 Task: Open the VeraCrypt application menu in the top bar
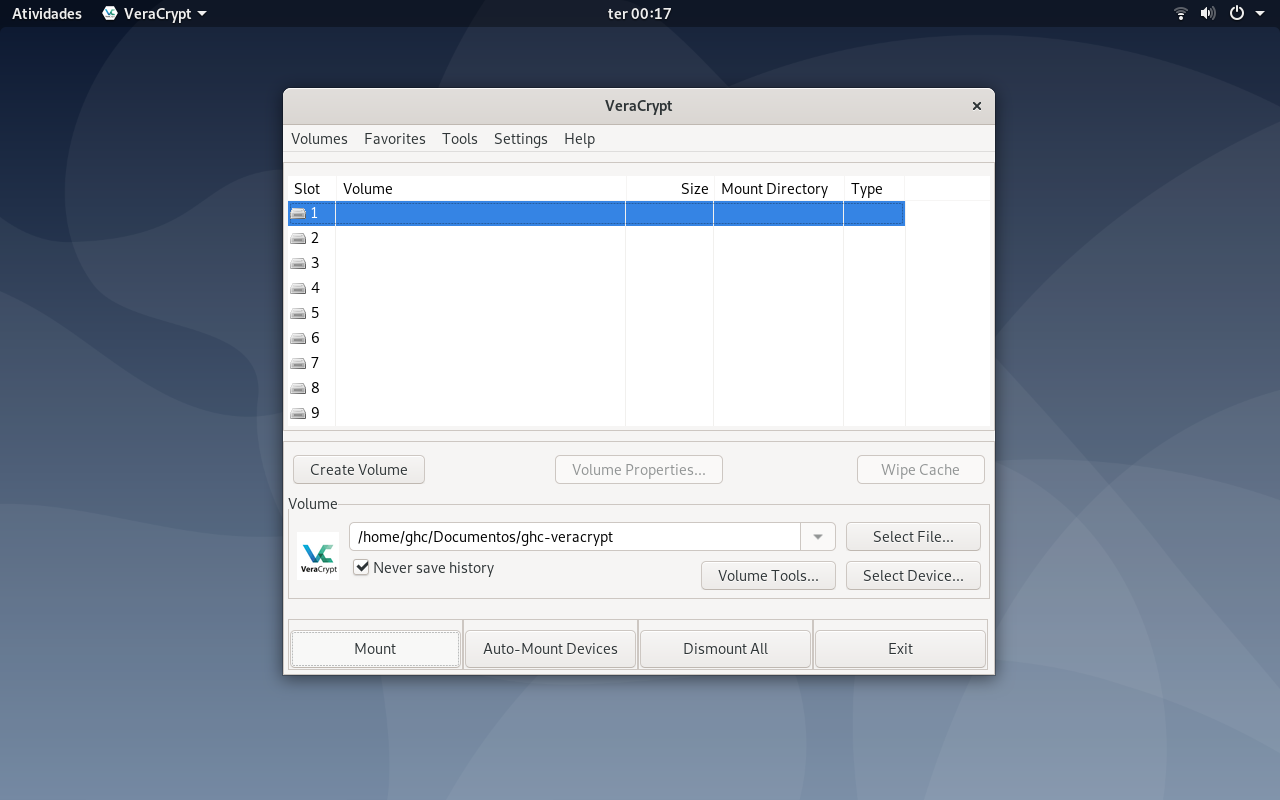(x=155, y=14)
